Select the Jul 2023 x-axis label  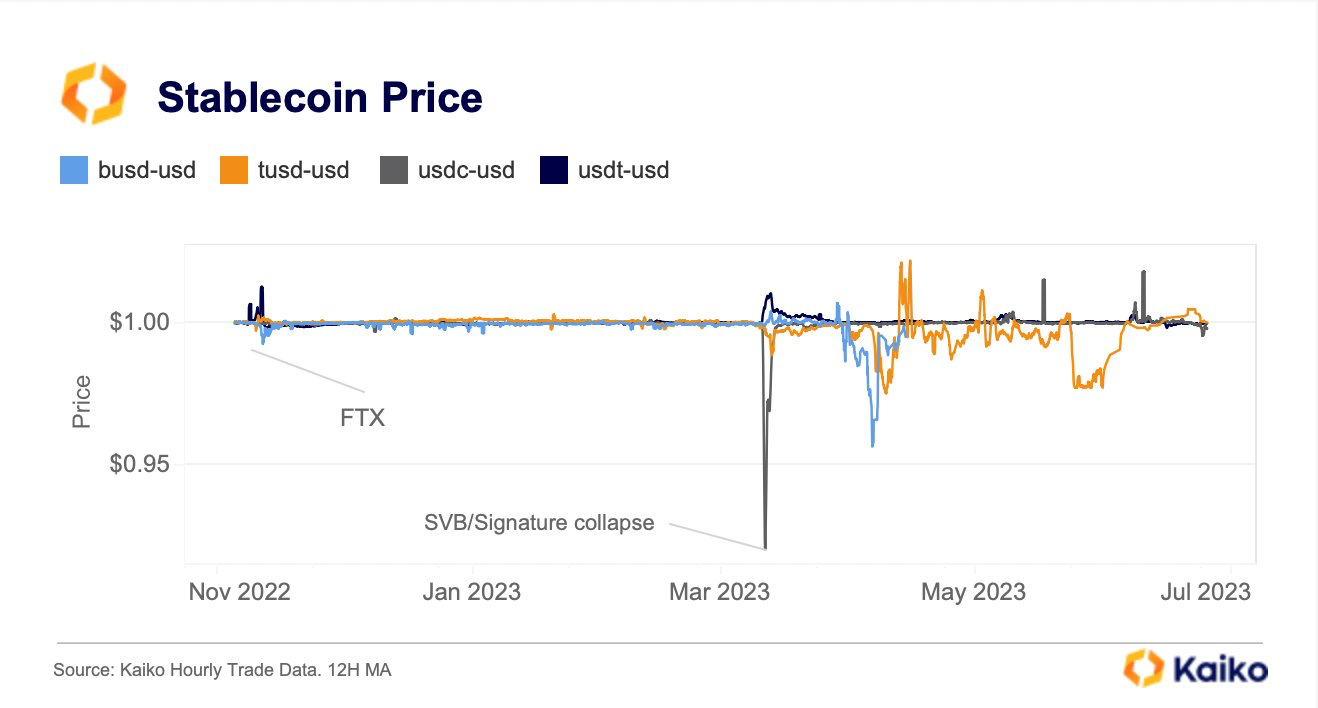coord(1205,592)
